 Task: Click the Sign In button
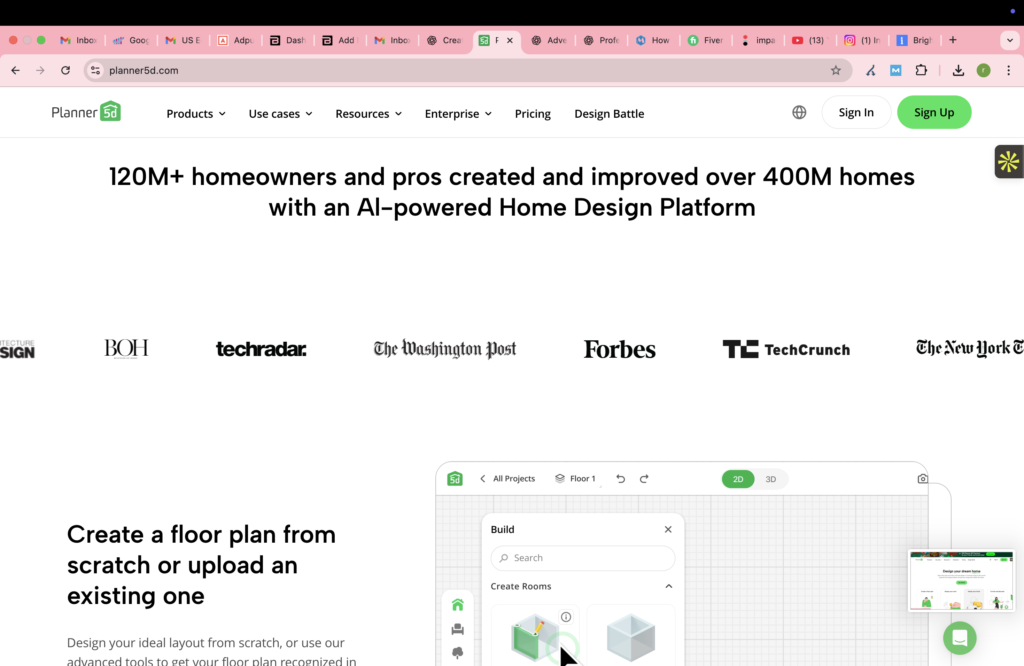[855, 113]
